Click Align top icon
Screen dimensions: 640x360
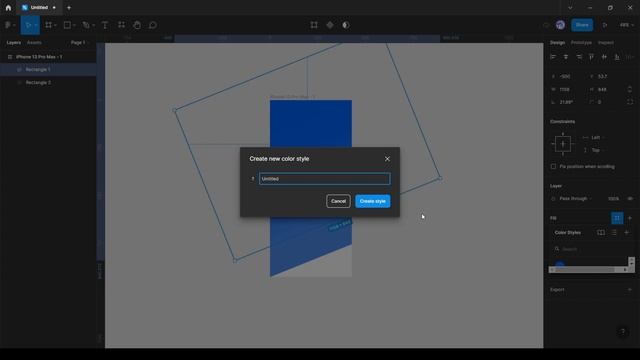point(591,57)
